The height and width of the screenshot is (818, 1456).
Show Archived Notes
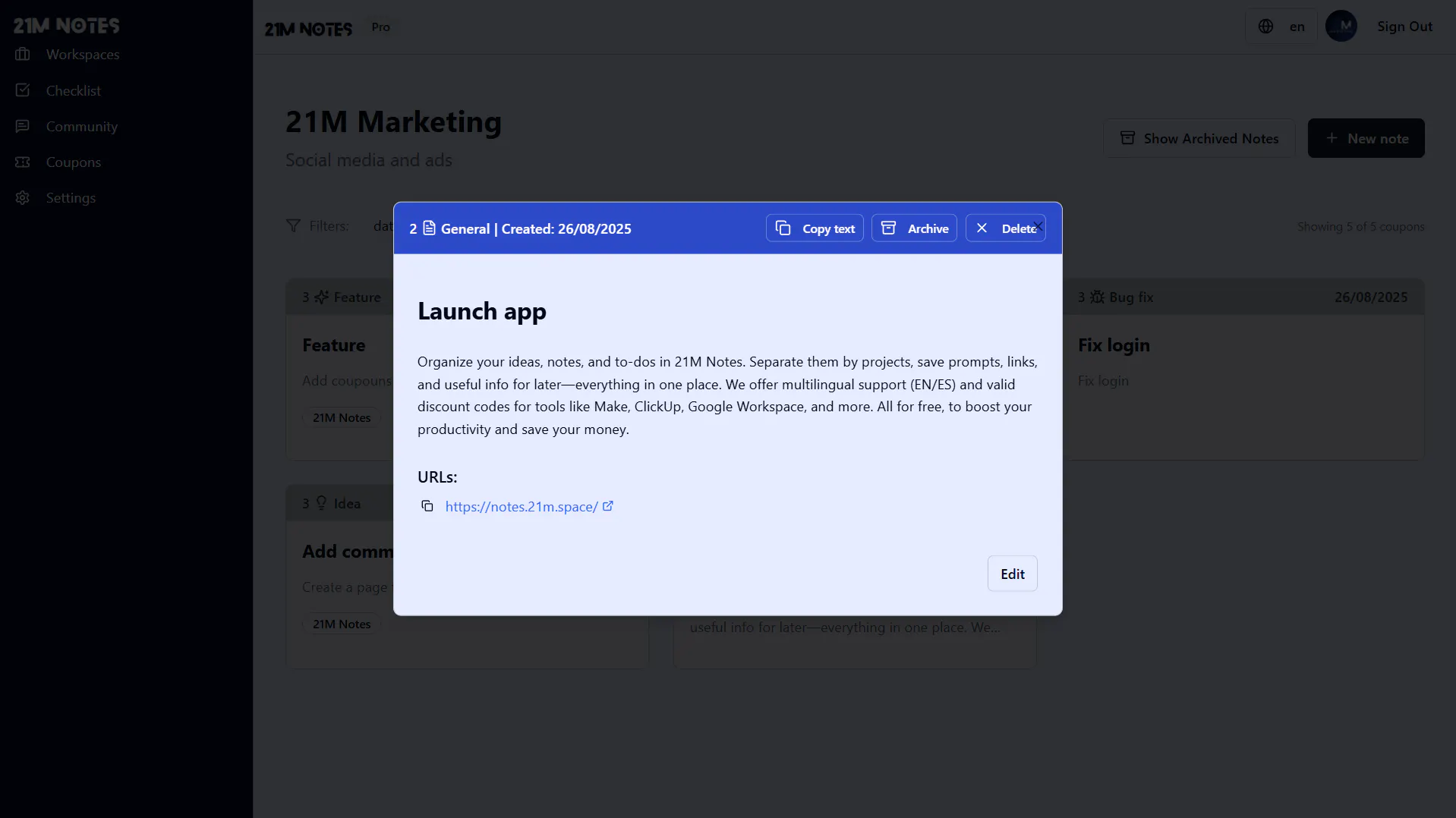(1199, 138)
